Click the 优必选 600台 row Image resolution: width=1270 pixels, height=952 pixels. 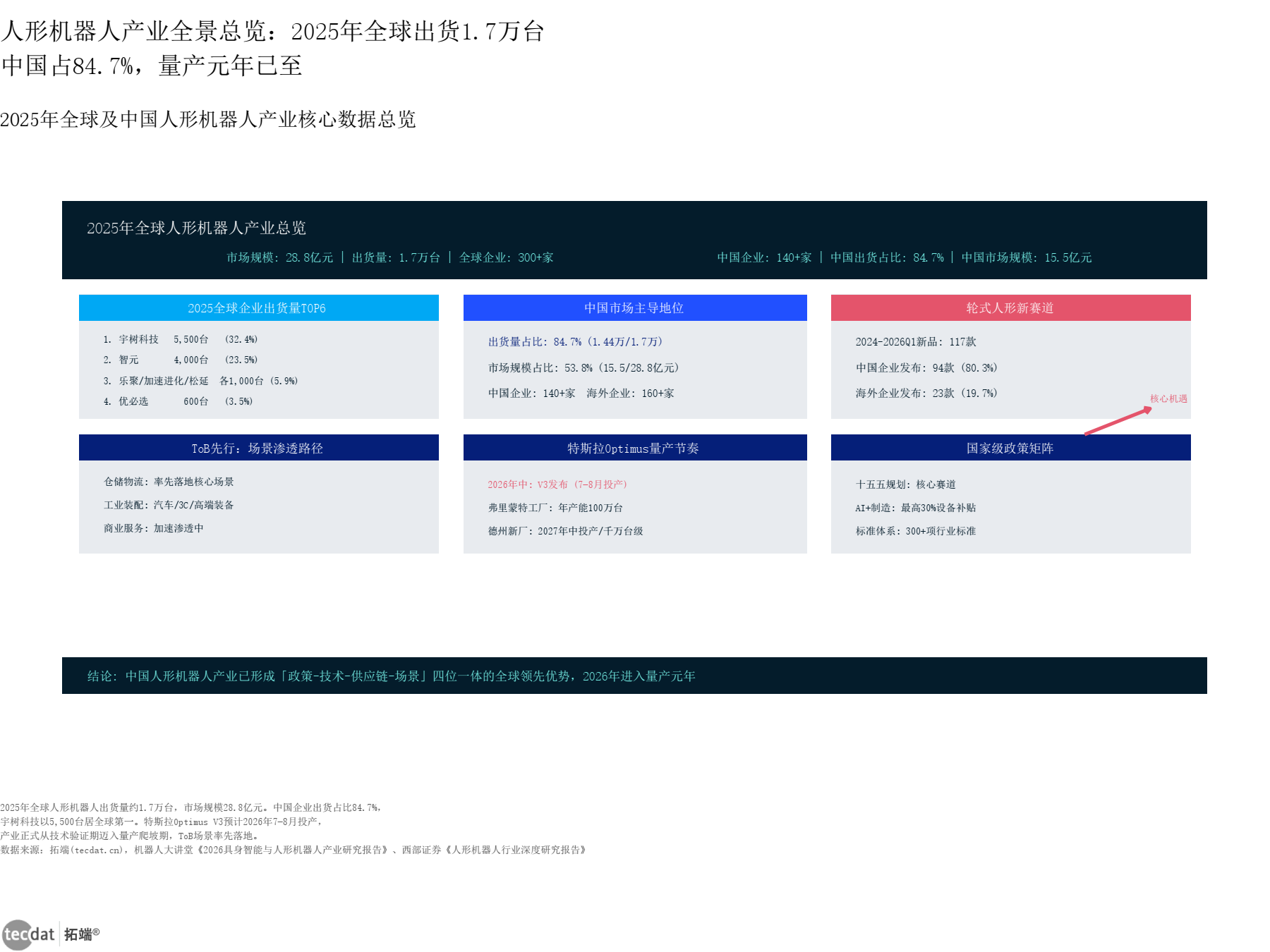tap(178, 401)
